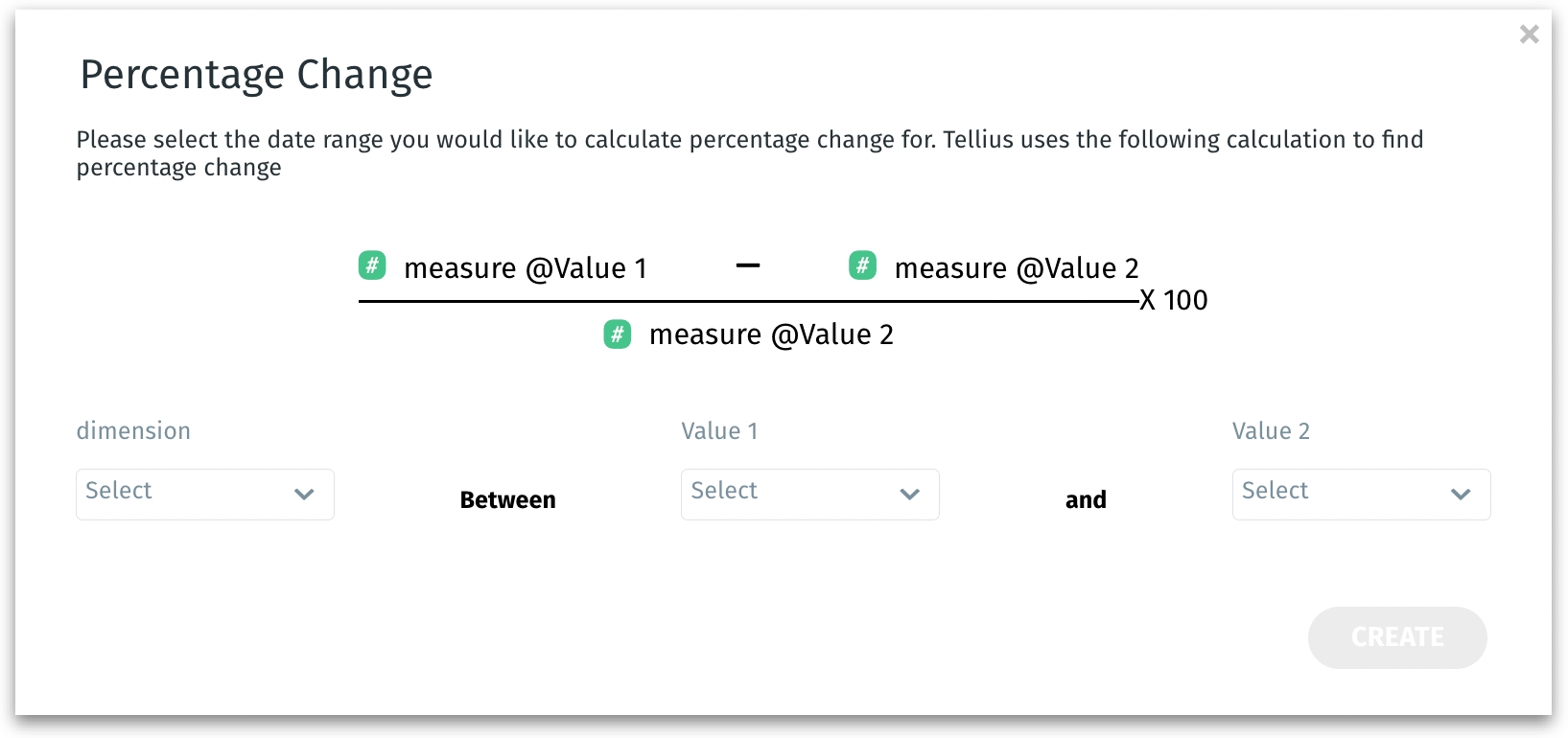
Task: Click the "measure @Value 1" numerator text
Action: (x=525, y=268)
